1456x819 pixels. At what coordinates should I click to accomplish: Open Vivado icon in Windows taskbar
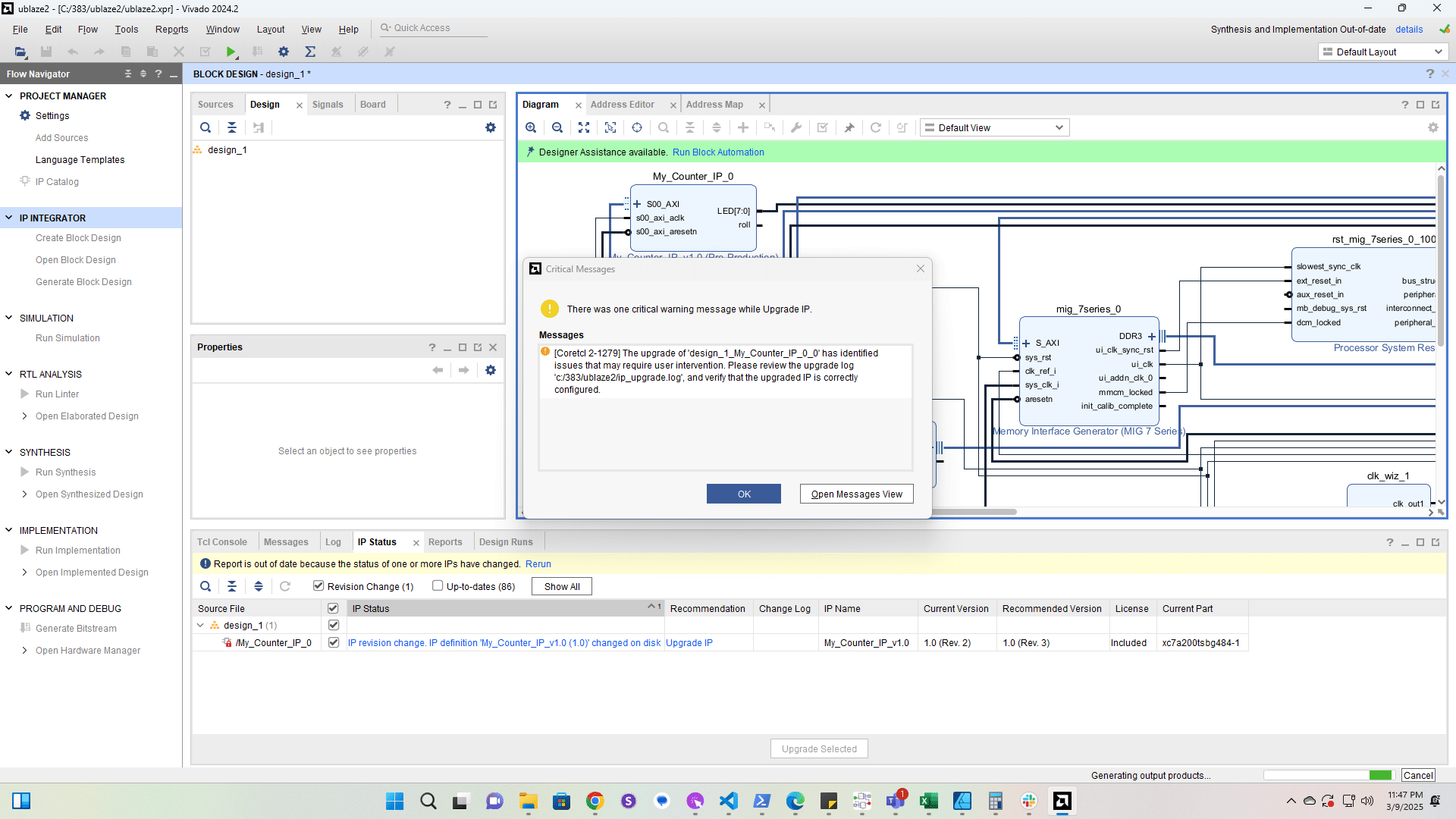coord(1062,801)
